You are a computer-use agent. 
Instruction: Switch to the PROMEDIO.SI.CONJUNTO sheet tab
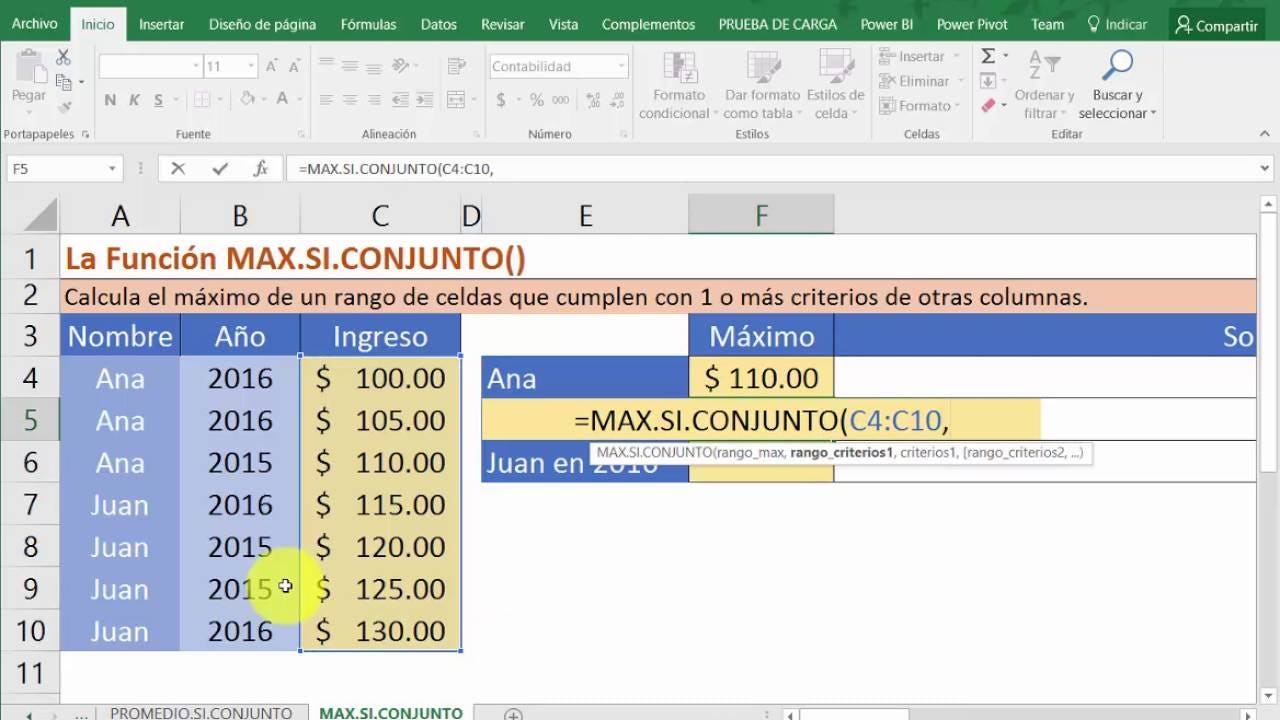point(200,713)
